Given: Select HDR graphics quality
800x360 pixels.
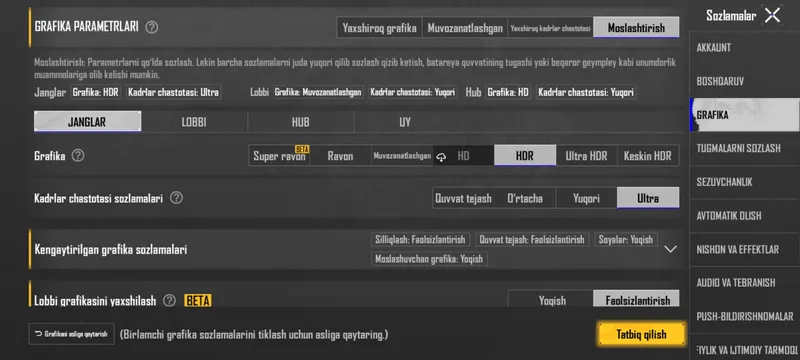Looking at the screenshot, I should pos(525,156).
